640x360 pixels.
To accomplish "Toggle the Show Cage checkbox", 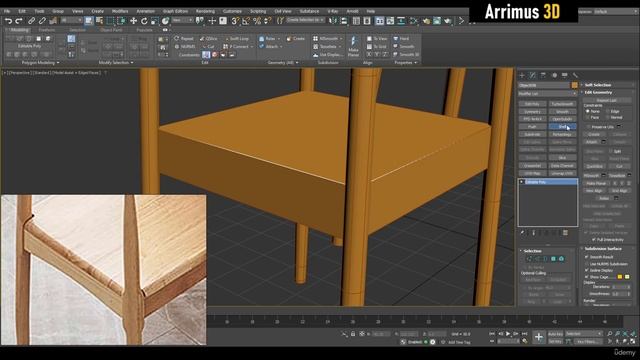I will [587, 277].
